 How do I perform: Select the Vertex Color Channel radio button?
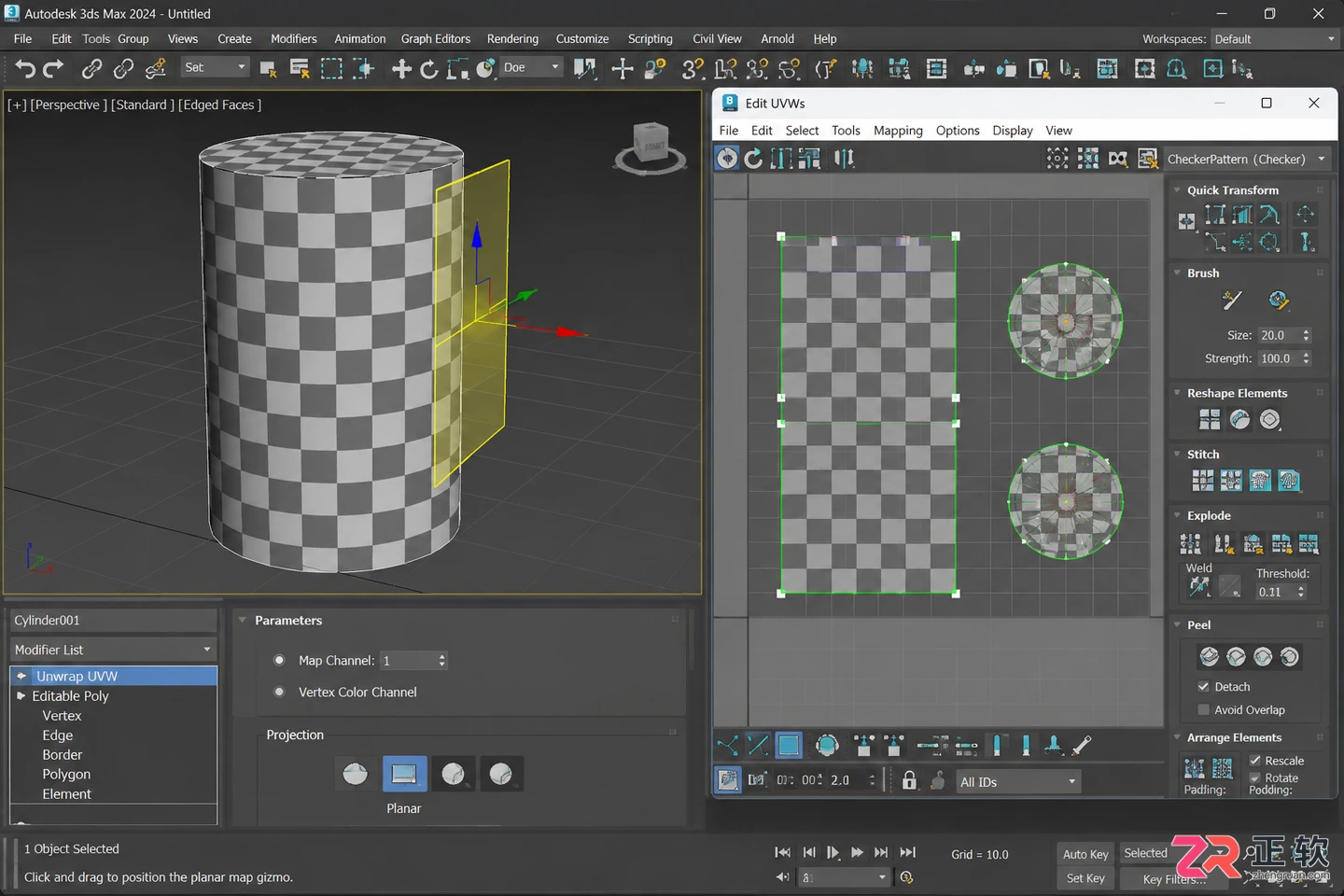coord(279,692)
